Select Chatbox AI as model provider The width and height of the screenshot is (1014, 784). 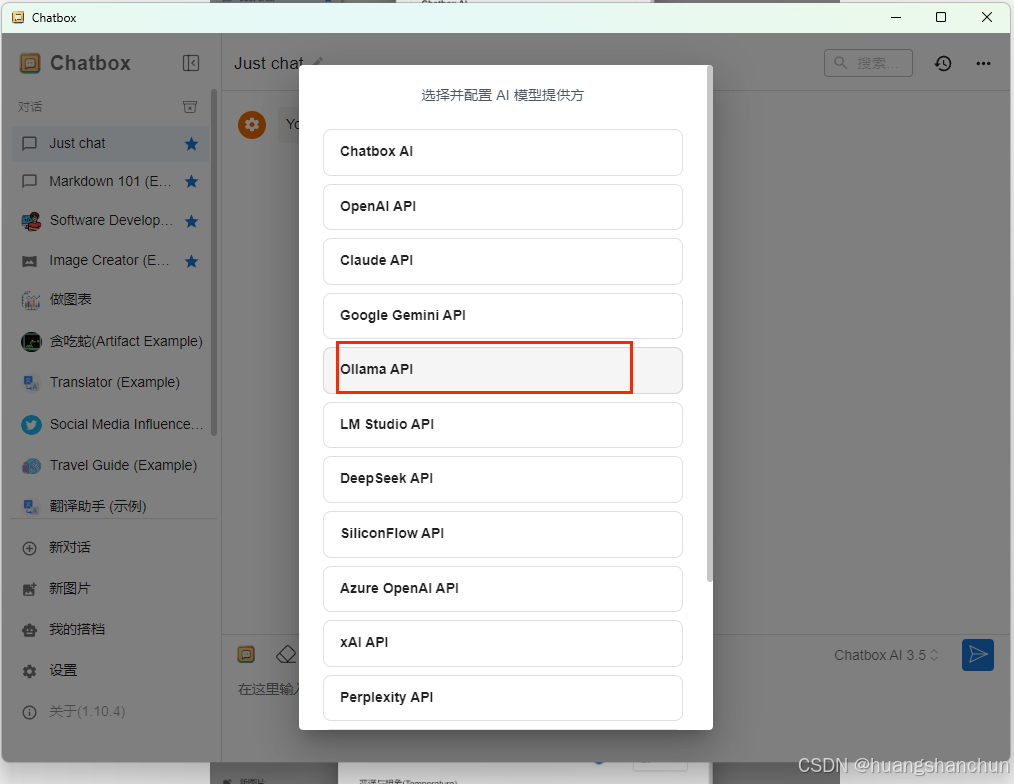tap(502, 152)
